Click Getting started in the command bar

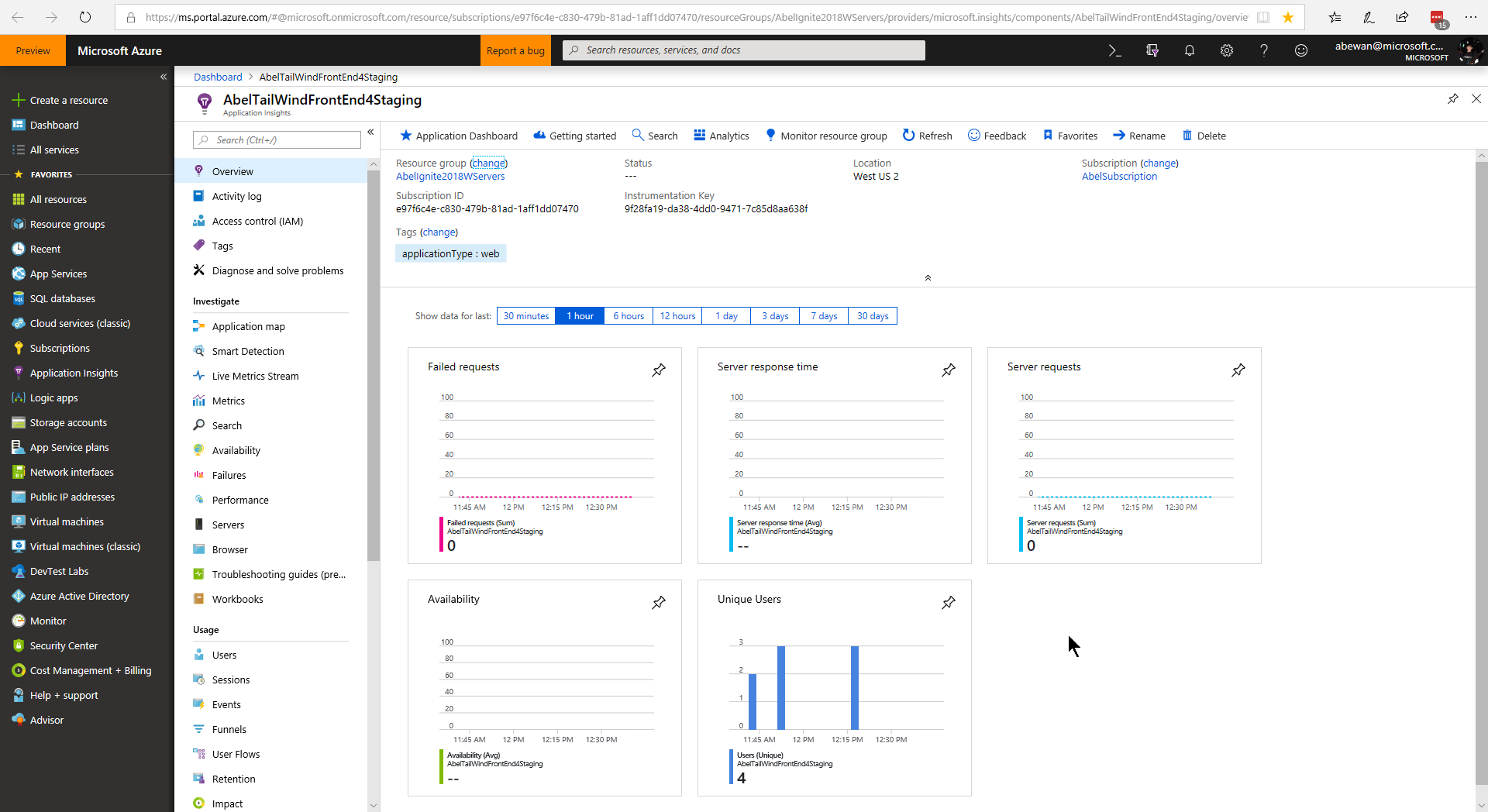(575, 136)
